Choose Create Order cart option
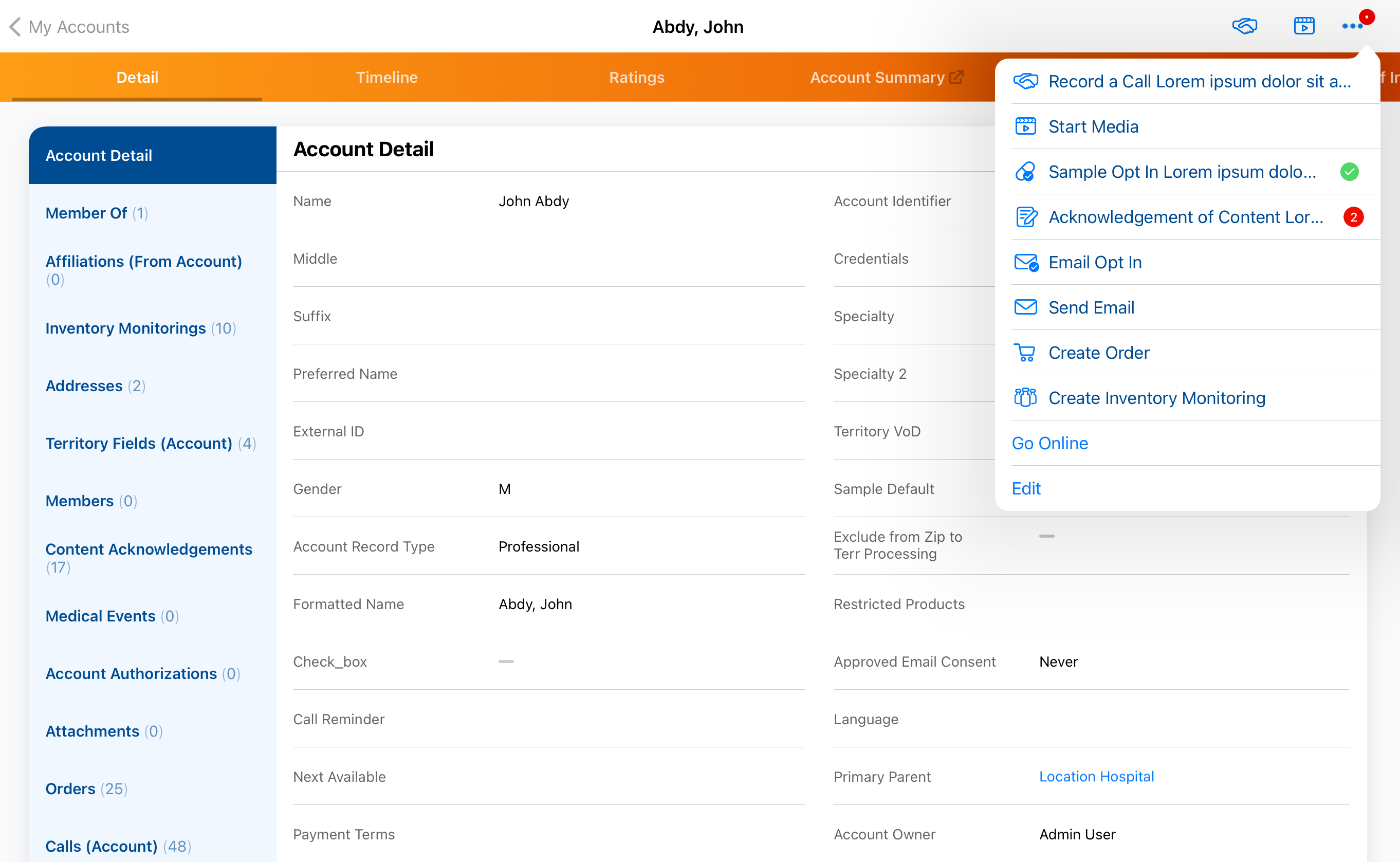Image resolution: width=1400 pixels, height=862 pixels. pyautogui.click(x=1098, y=352)
